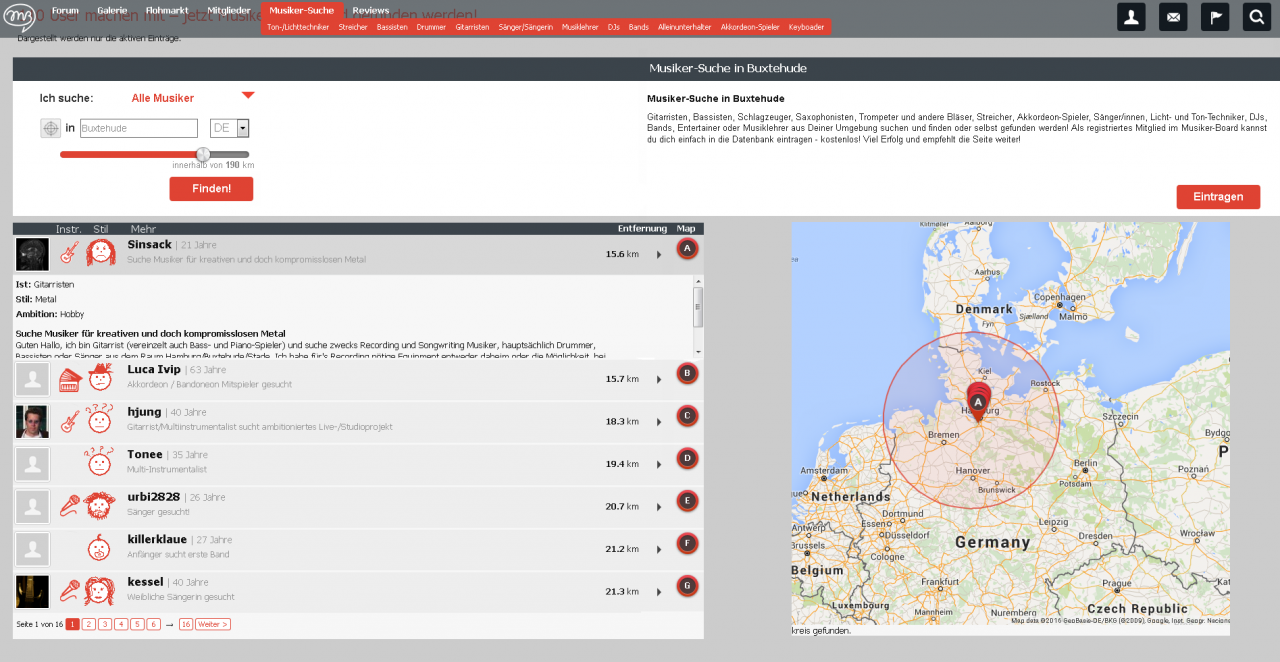The image size is (1280, 662).
Task: Open the killerklaue profile name
Action: point(157,538)
